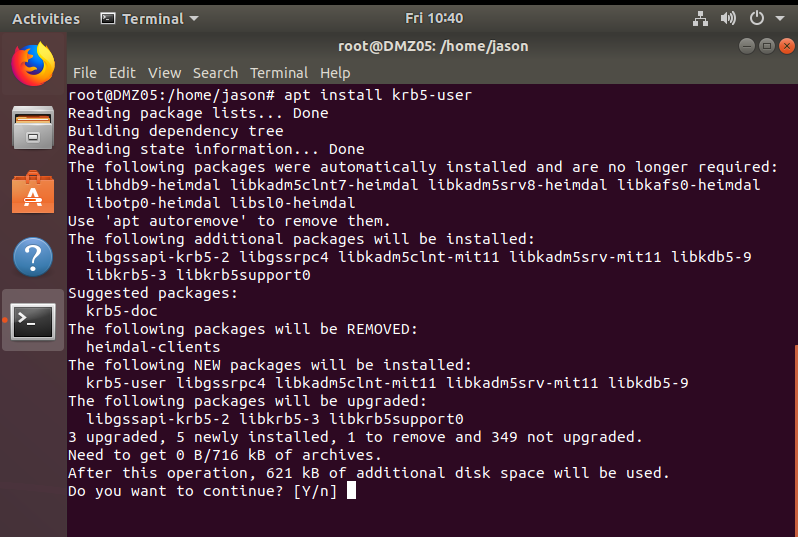Click the terminal scrollbar on the right edge
The width and height of the screenshot is (798, 537).
pyautogui.click(x=796, y=440)
